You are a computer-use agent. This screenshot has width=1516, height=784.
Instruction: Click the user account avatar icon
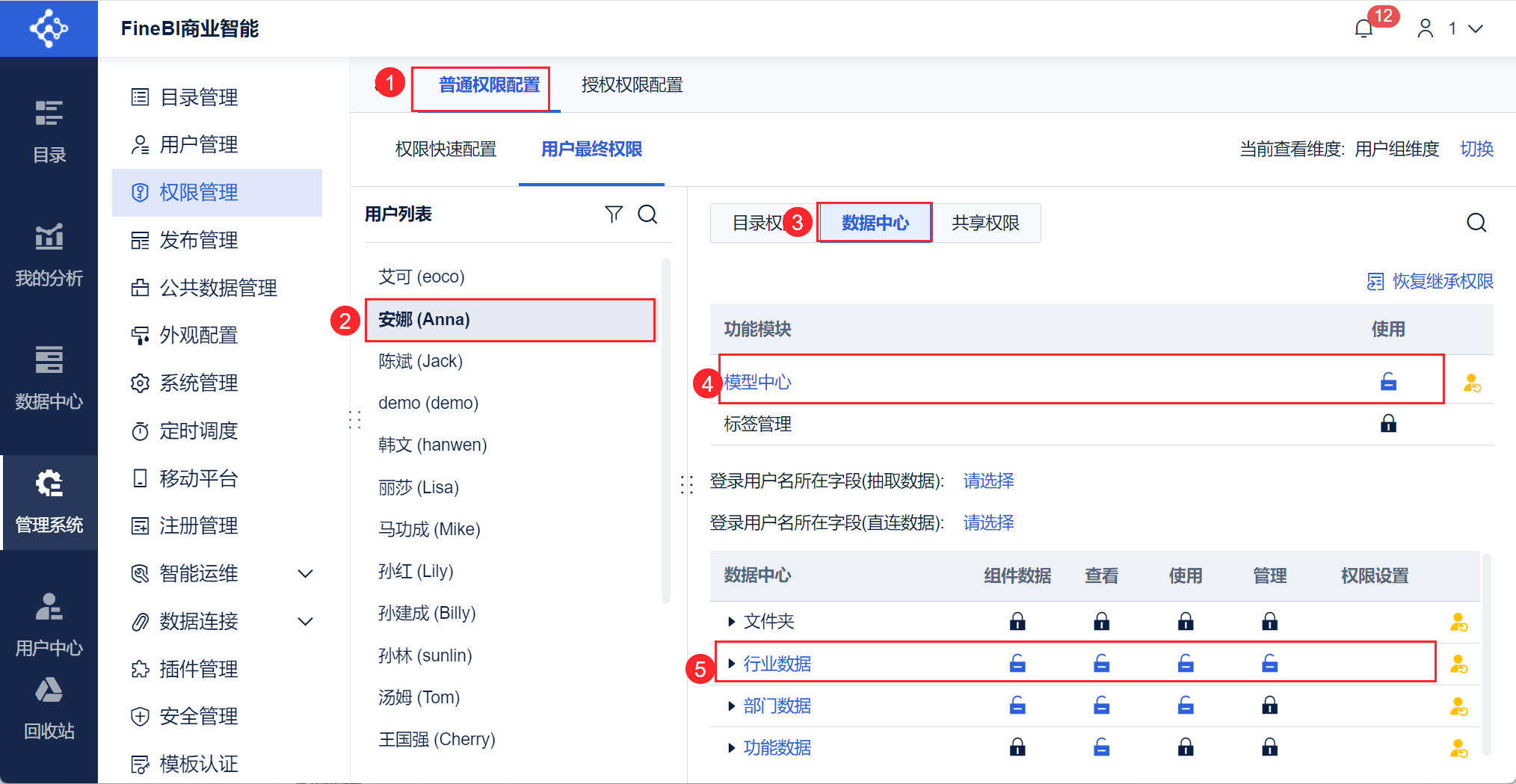[x=1426, y=28]
